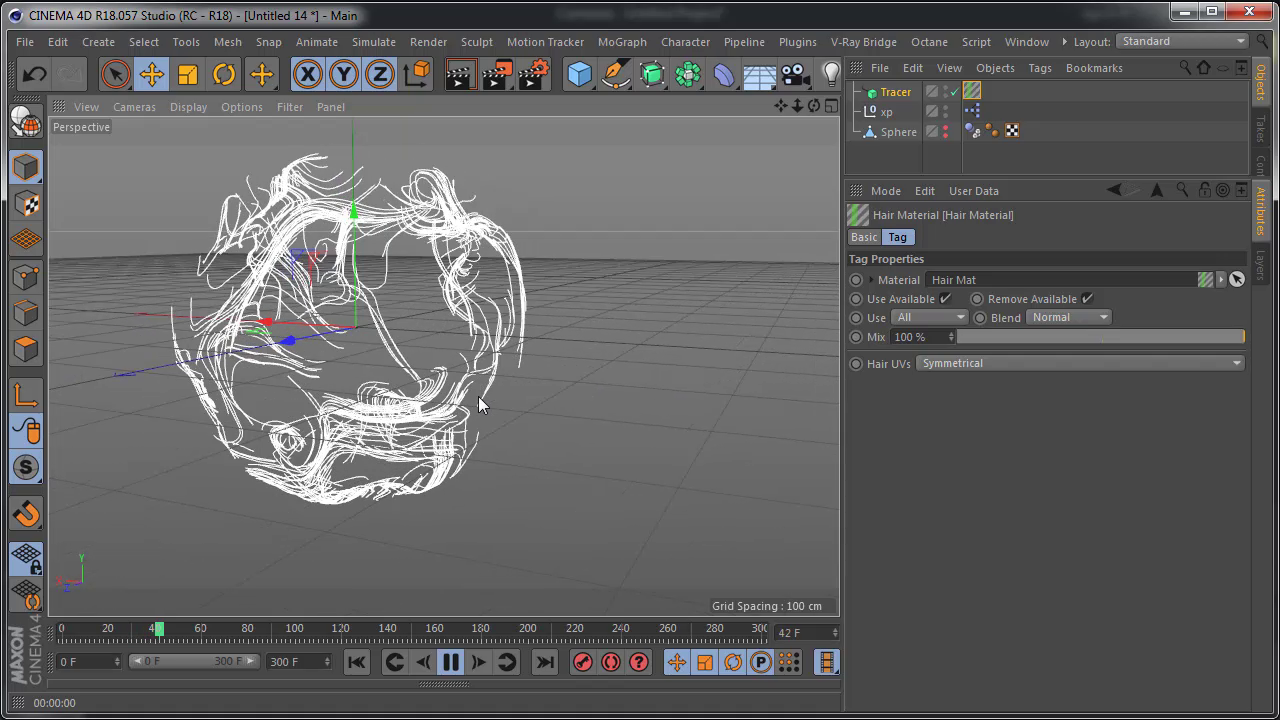
Task: Render the active view
Action: point(460,74)
